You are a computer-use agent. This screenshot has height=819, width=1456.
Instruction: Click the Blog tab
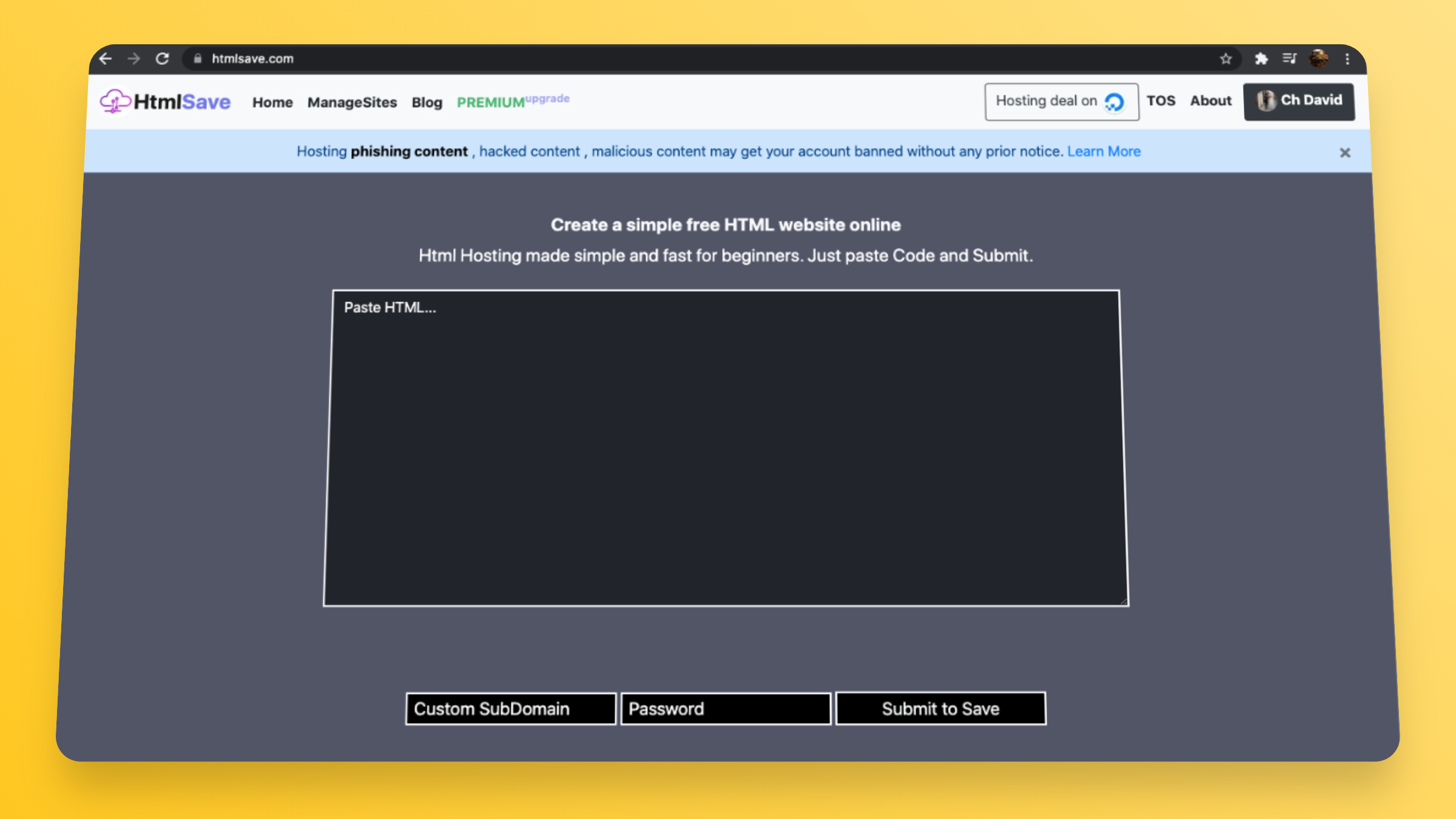tap(426, 101)
